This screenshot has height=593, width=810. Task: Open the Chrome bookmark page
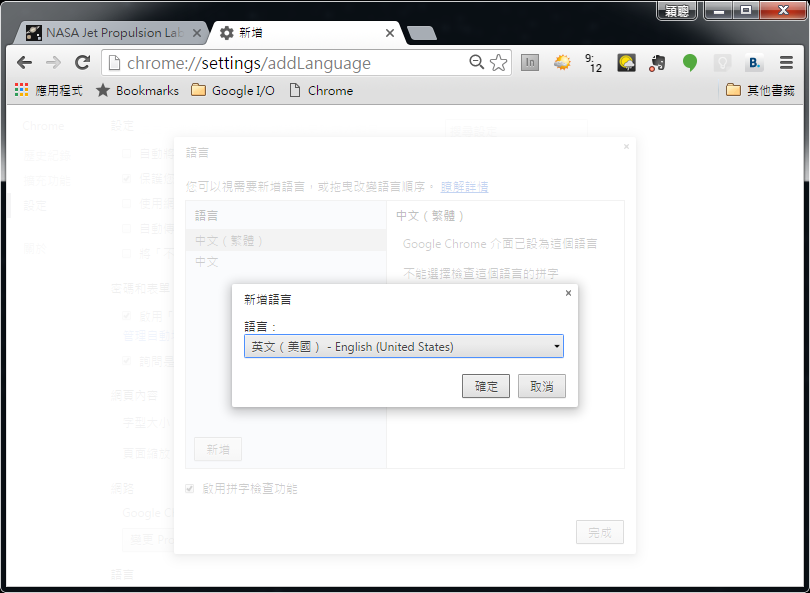coord(321,90)
